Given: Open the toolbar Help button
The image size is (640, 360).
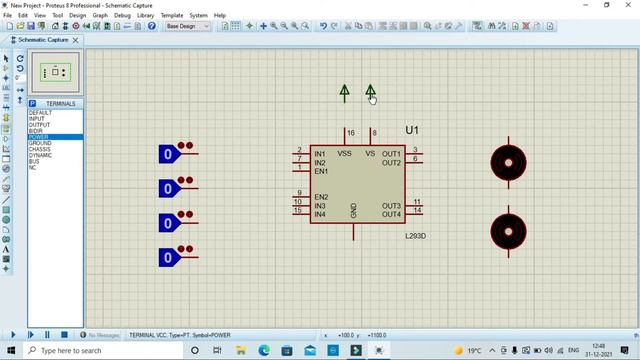Looking at the screenshot, I should [152, 26].
